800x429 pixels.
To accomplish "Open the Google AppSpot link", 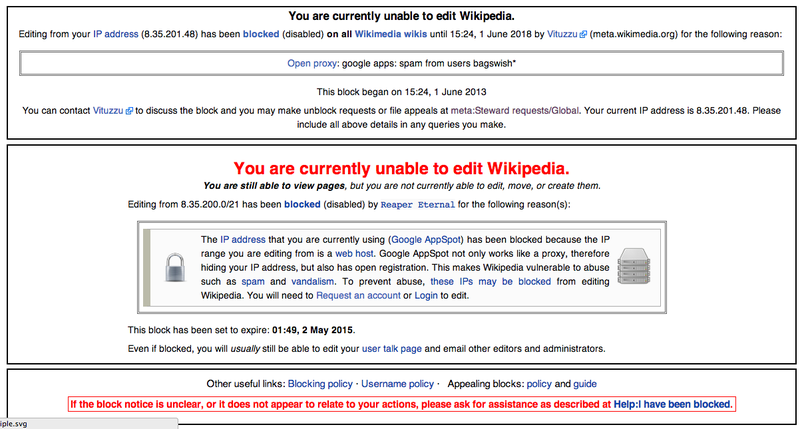I will coord(426,240).
